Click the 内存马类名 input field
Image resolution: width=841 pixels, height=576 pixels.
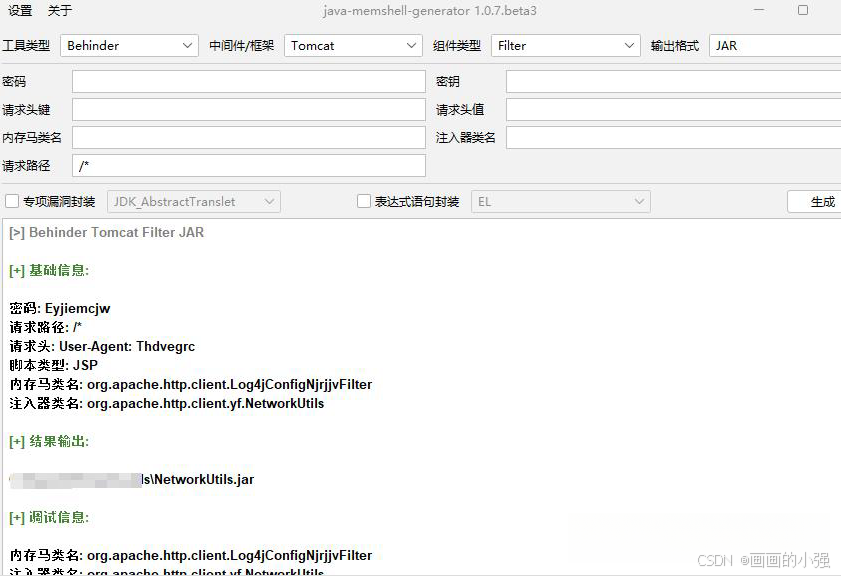click(x=249, y=137)
